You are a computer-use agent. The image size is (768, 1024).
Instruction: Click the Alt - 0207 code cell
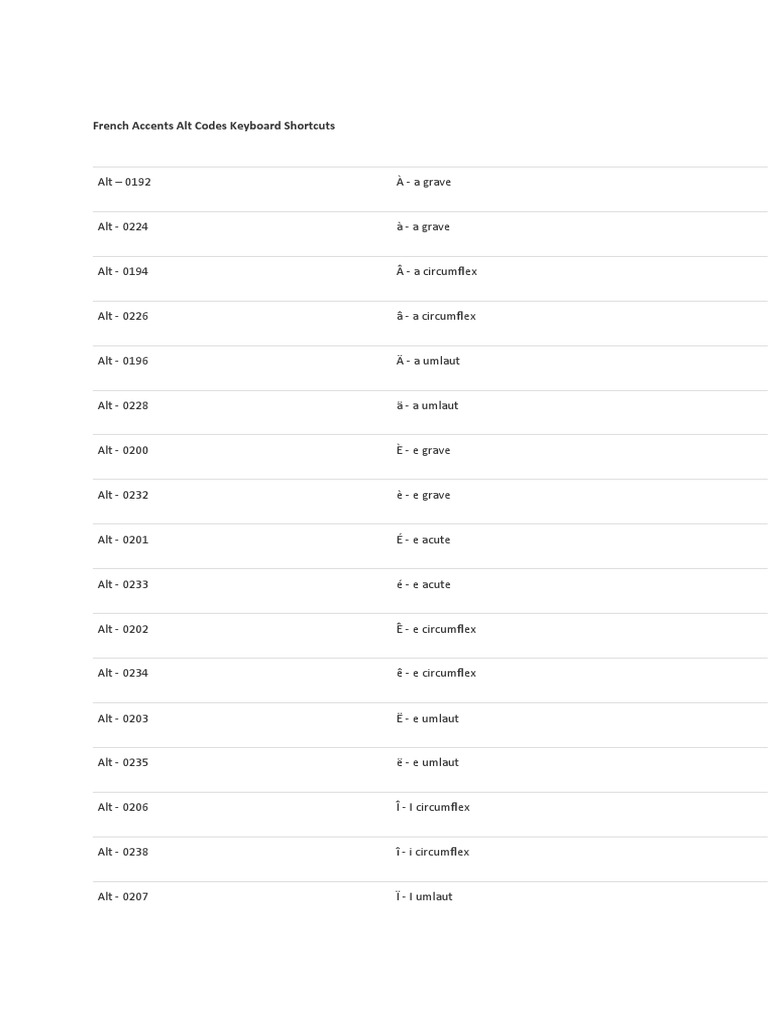pos(123,897)
